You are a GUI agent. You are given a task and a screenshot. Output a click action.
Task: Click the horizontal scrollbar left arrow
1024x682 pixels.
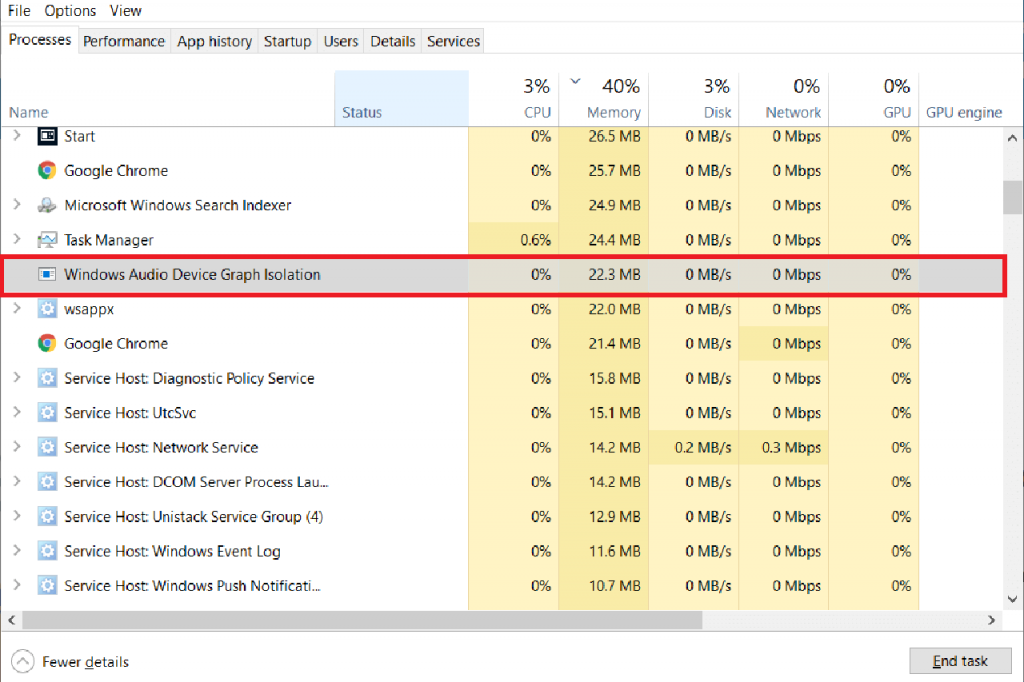click(x=12, y=620)
